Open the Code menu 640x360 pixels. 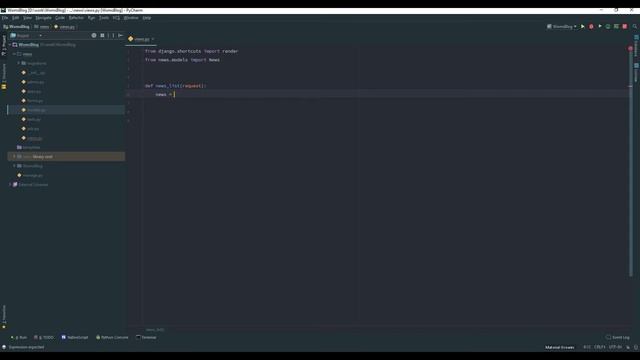click(x=60, y=18)
